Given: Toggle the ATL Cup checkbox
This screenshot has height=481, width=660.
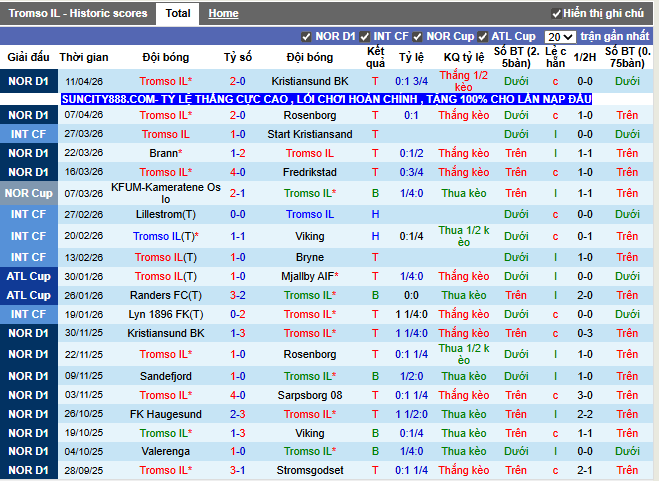Looking at the screenshot, I should [483, 37].
